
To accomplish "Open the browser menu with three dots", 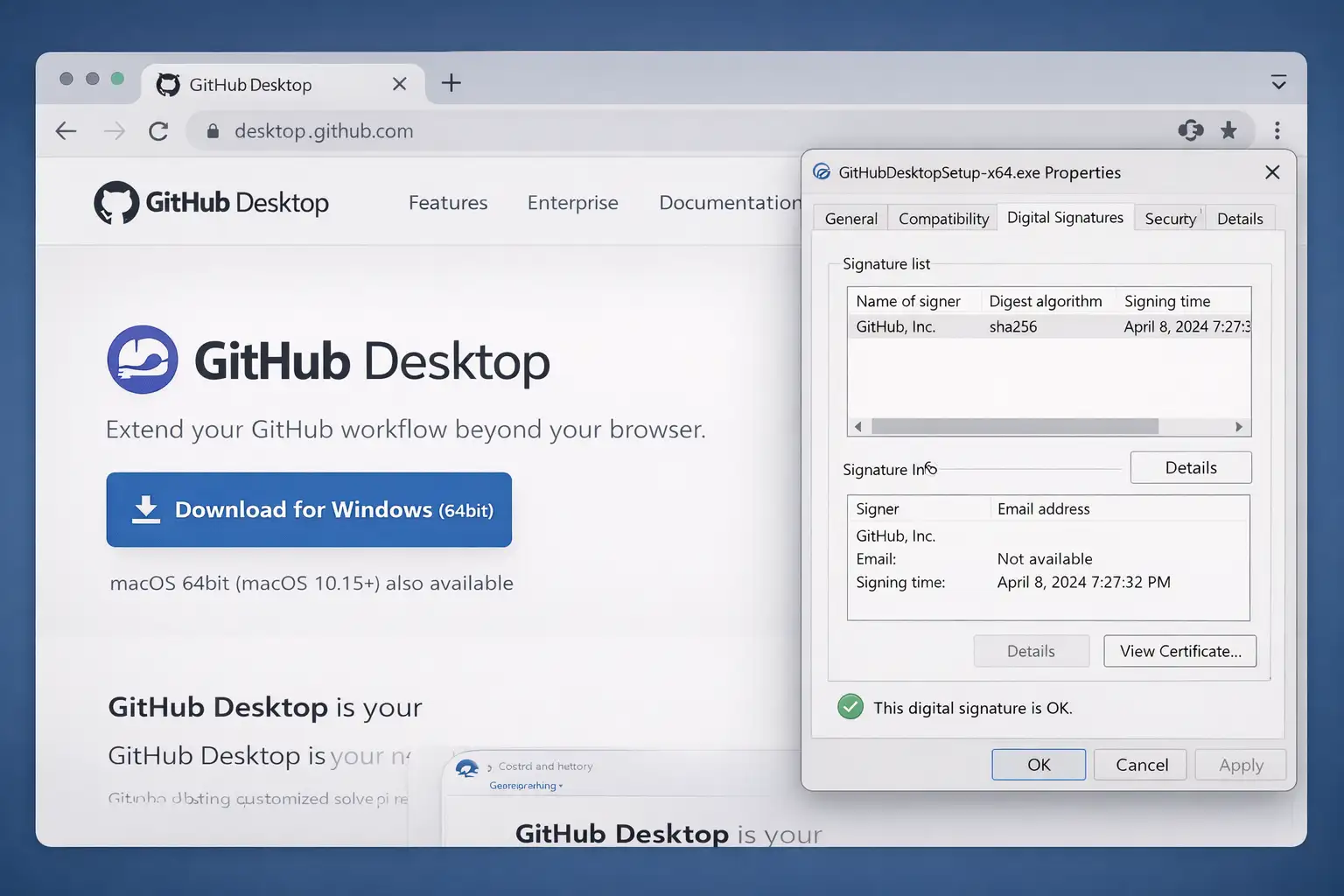I will click(x=1277, y=130).
